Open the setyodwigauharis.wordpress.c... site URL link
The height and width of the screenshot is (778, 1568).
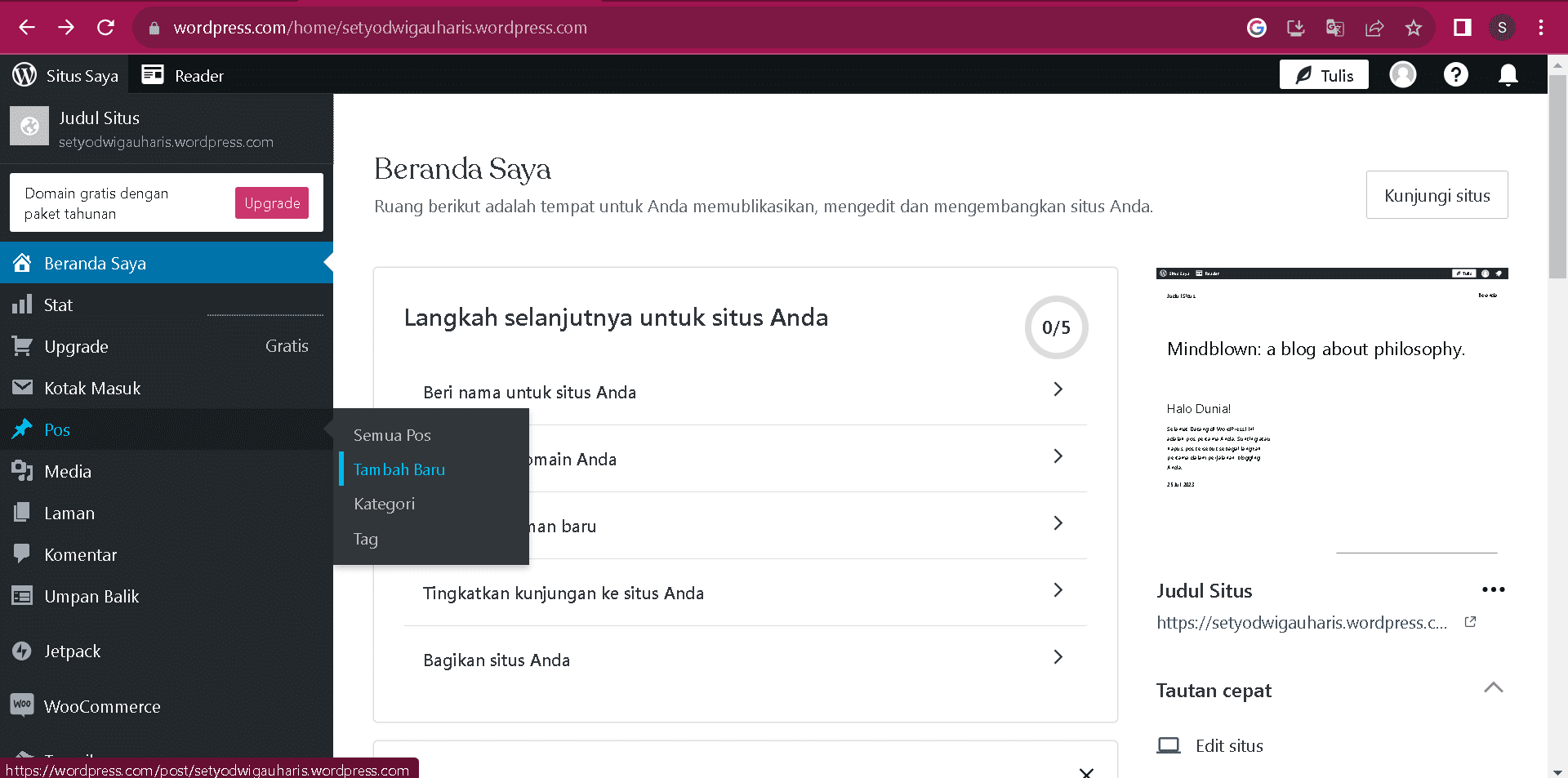(1301, 622)
